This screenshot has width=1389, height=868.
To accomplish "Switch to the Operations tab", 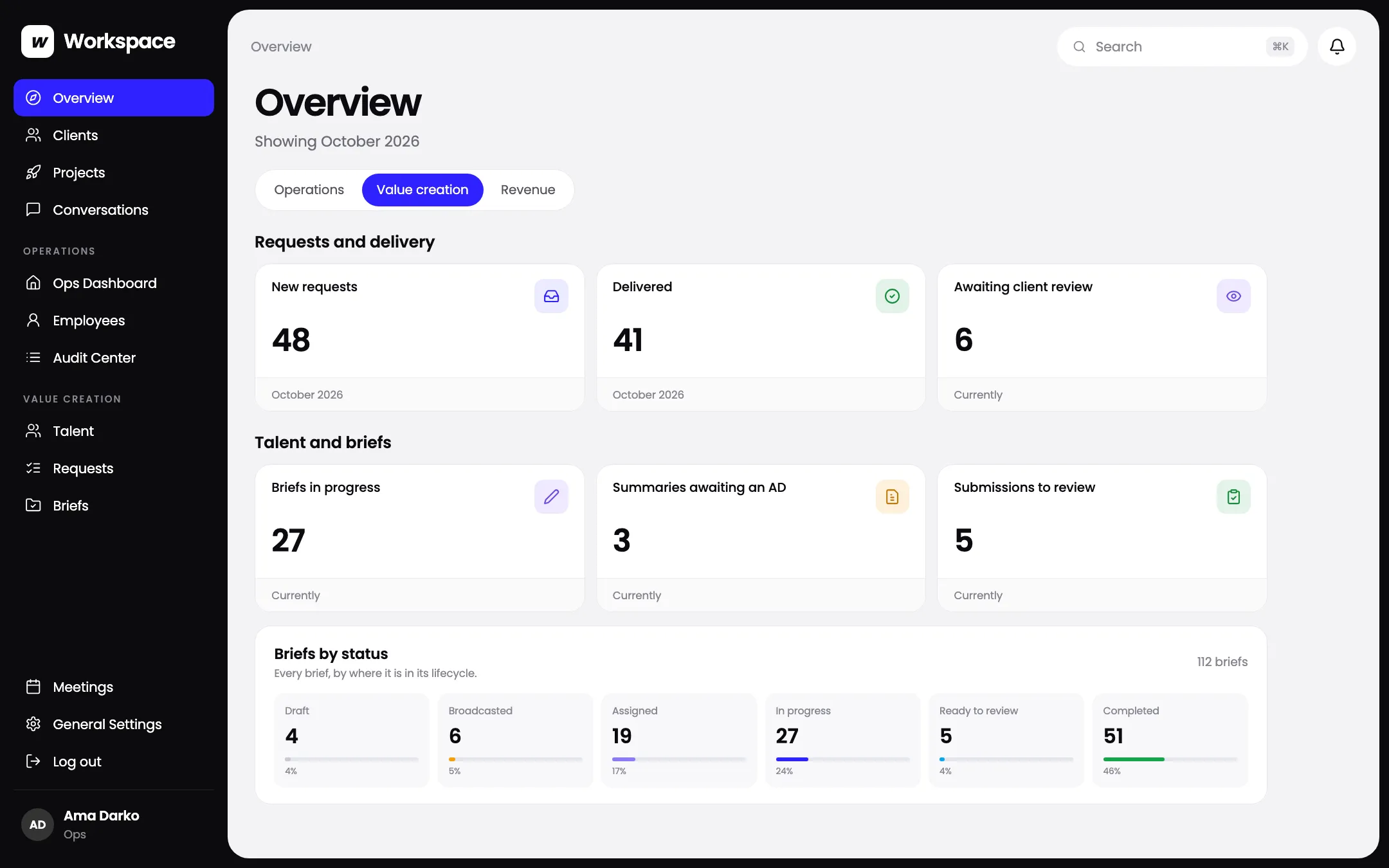I will 309,190.
